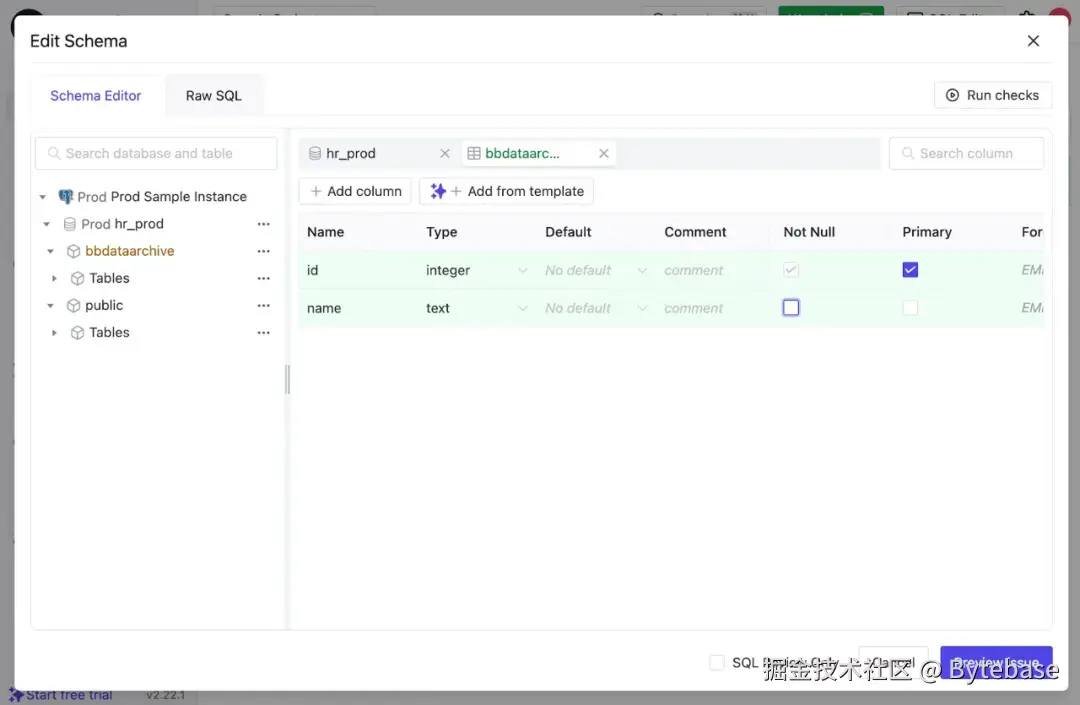This screenshot has width=1080, height=705.
Task: Collapse the bbdataarchive schema node
Action: (50, 251)
